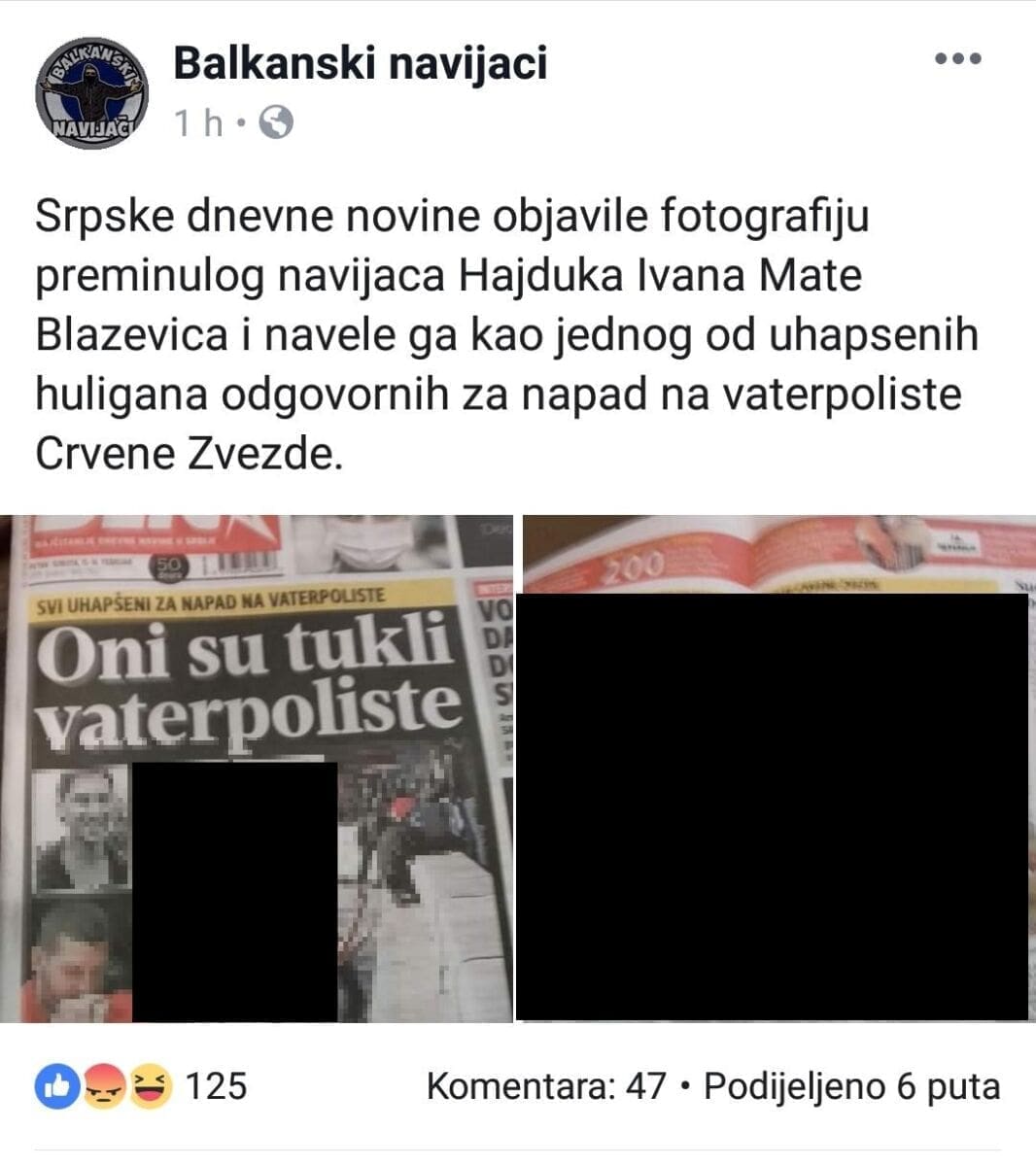
Task: Click the blue Like reaction icon
Action: click(57, 1086)
